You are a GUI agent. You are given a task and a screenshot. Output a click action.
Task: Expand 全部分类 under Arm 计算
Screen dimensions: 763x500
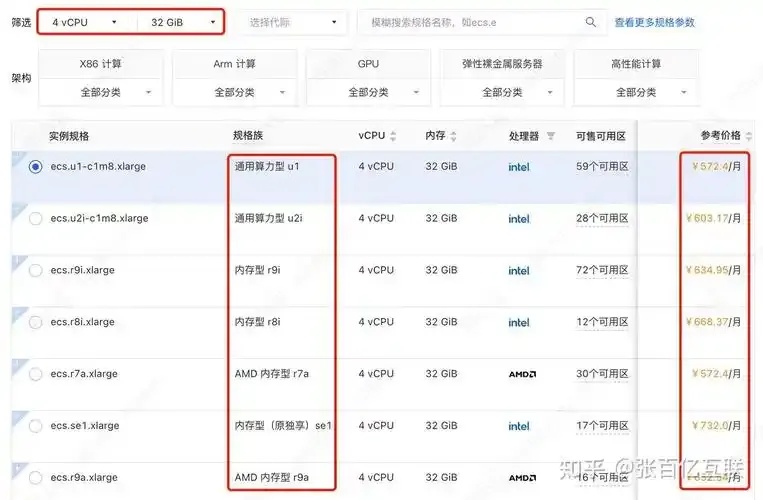235,92
